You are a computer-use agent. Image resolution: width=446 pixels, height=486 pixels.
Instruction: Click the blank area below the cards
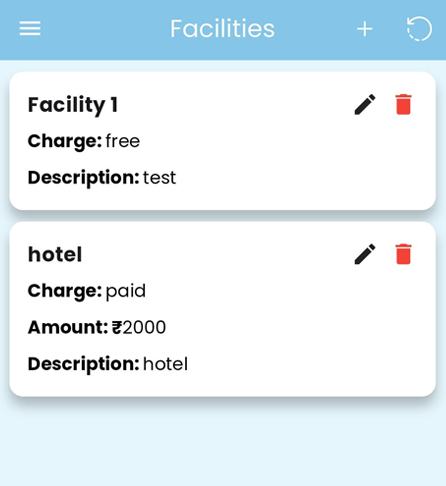[223, 443]
